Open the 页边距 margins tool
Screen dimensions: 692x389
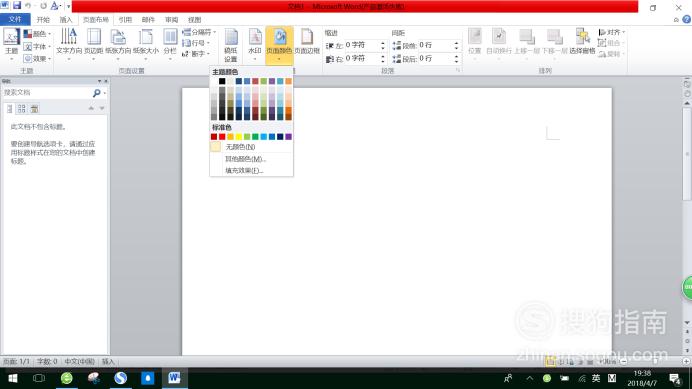point(94,43)
